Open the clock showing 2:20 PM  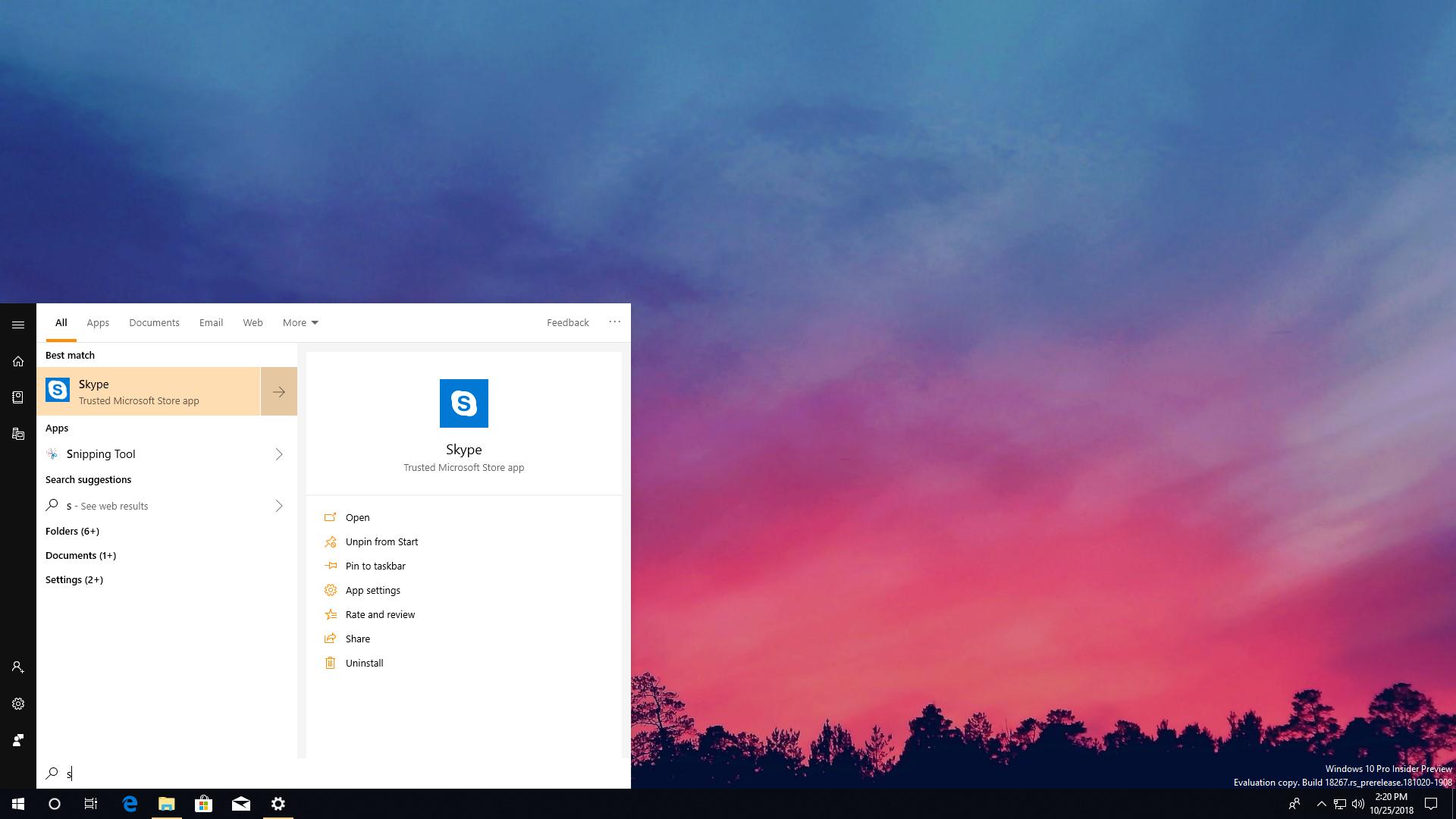point(1392,804)
